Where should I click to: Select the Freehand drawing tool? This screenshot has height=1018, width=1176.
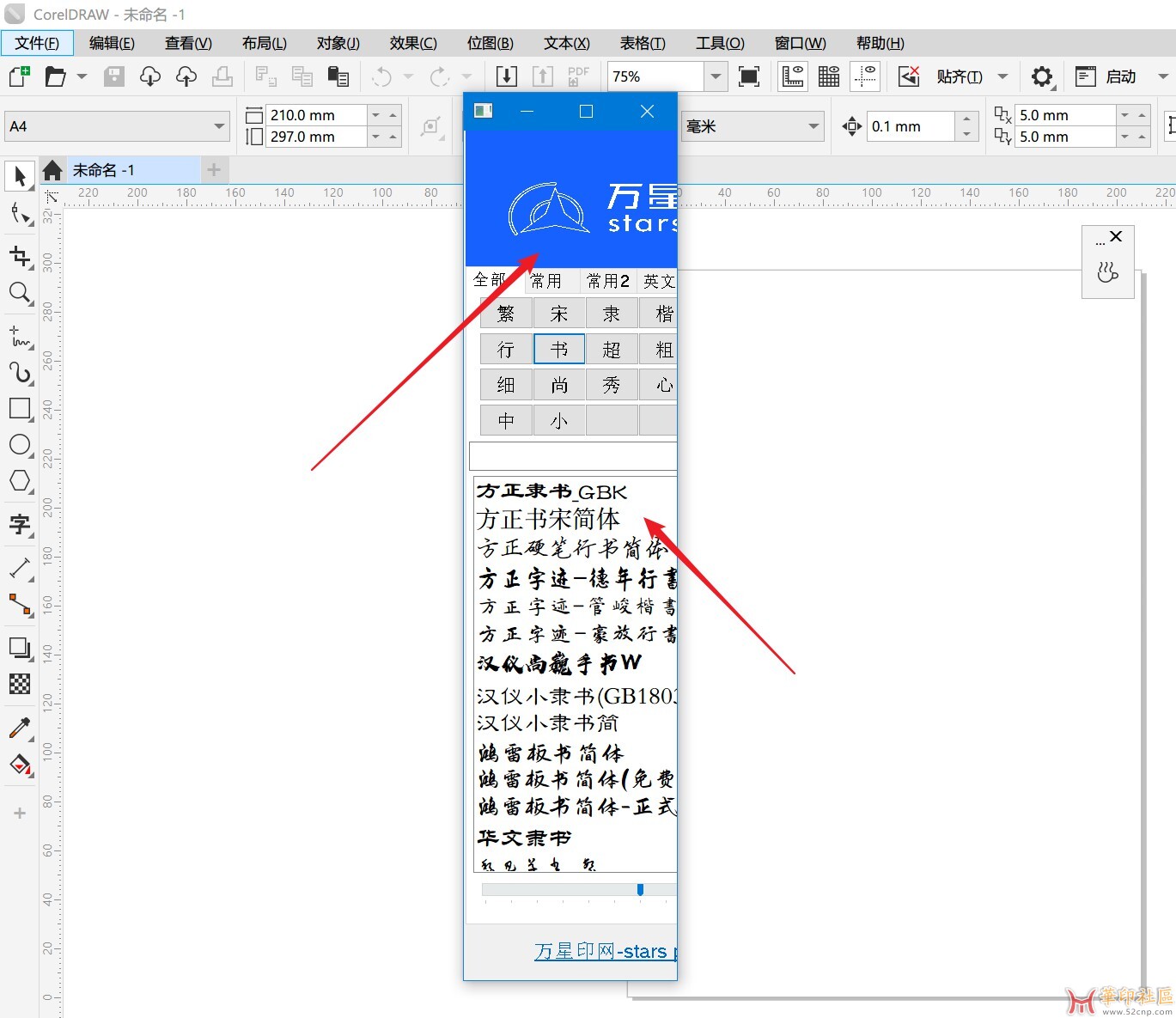point(20,336)
